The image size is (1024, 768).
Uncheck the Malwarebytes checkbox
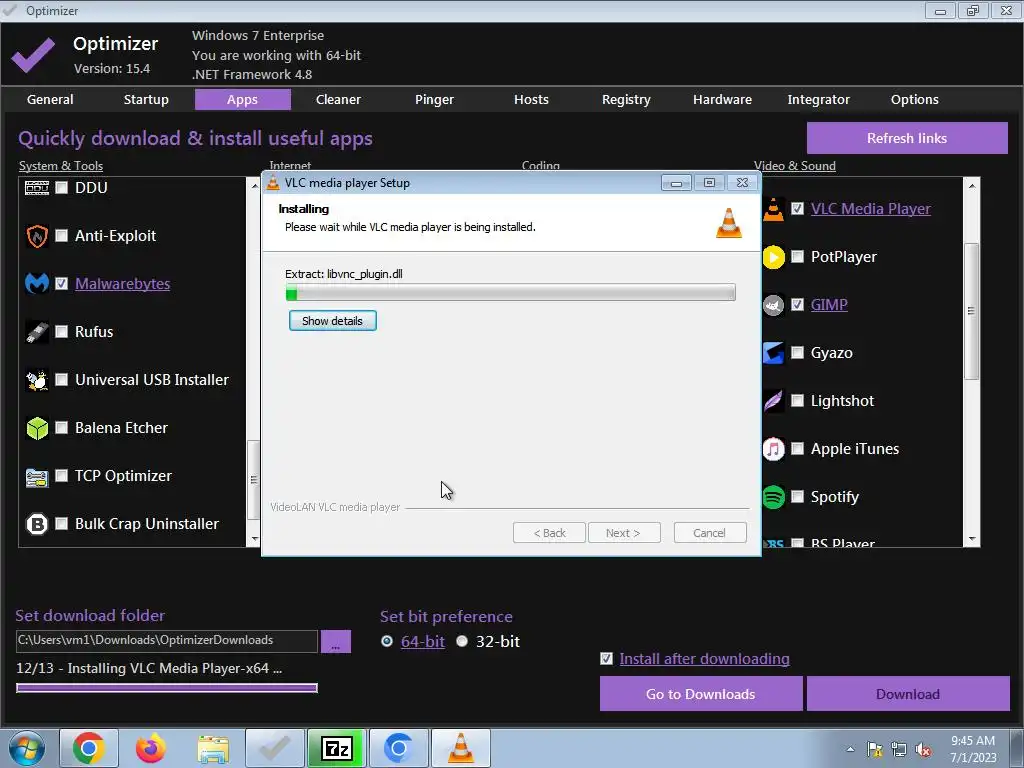61,283
